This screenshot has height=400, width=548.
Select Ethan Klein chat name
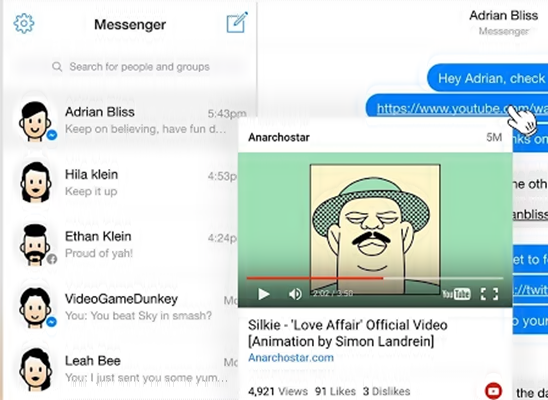click(x=98, y=236)
